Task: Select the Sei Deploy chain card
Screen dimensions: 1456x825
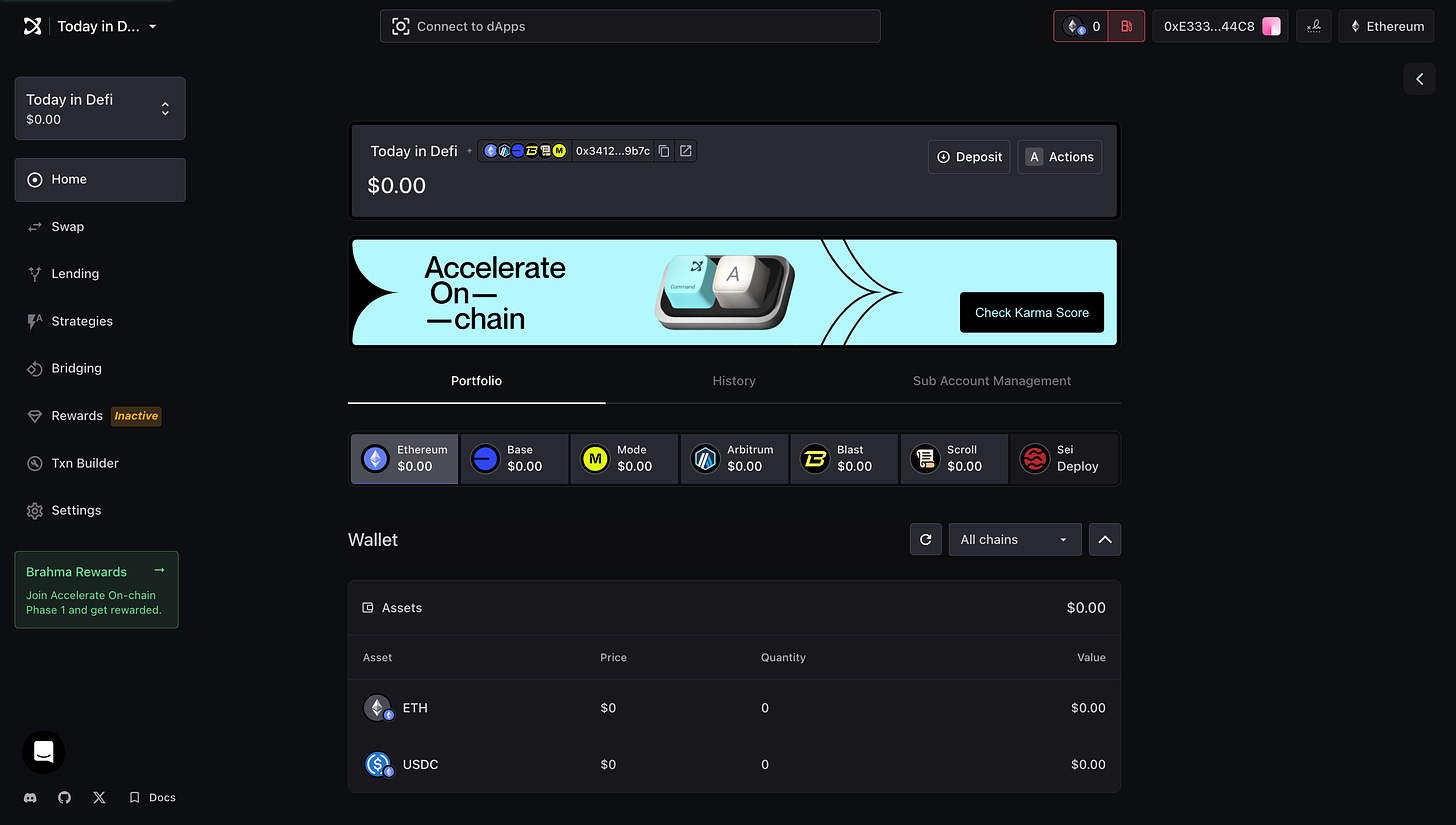Action: 1064,459
